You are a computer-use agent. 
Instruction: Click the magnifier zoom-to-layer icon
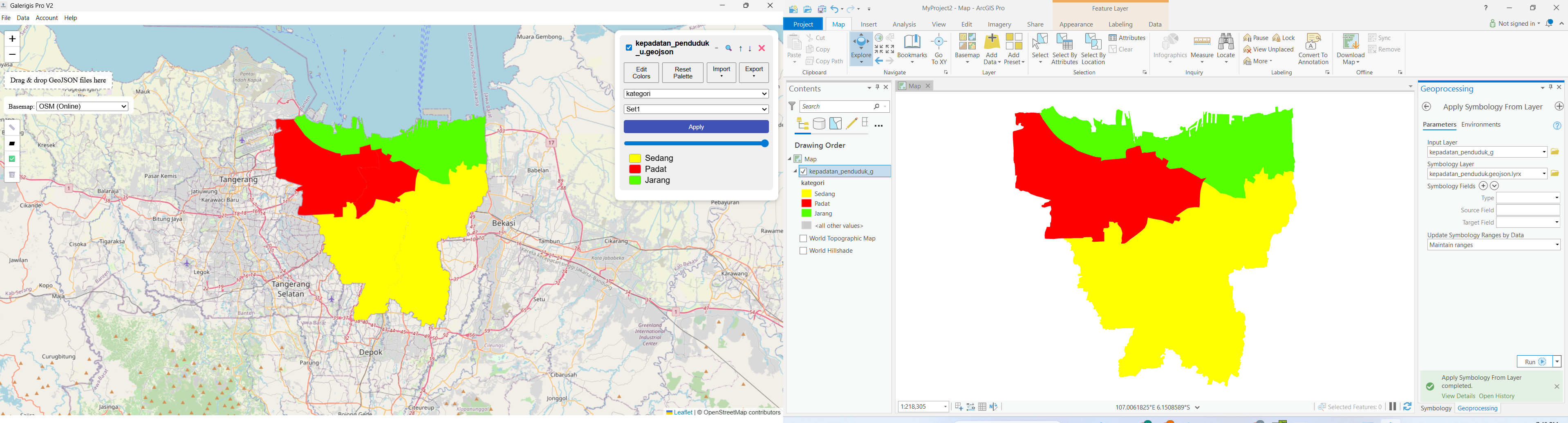[x=728, y=49]
